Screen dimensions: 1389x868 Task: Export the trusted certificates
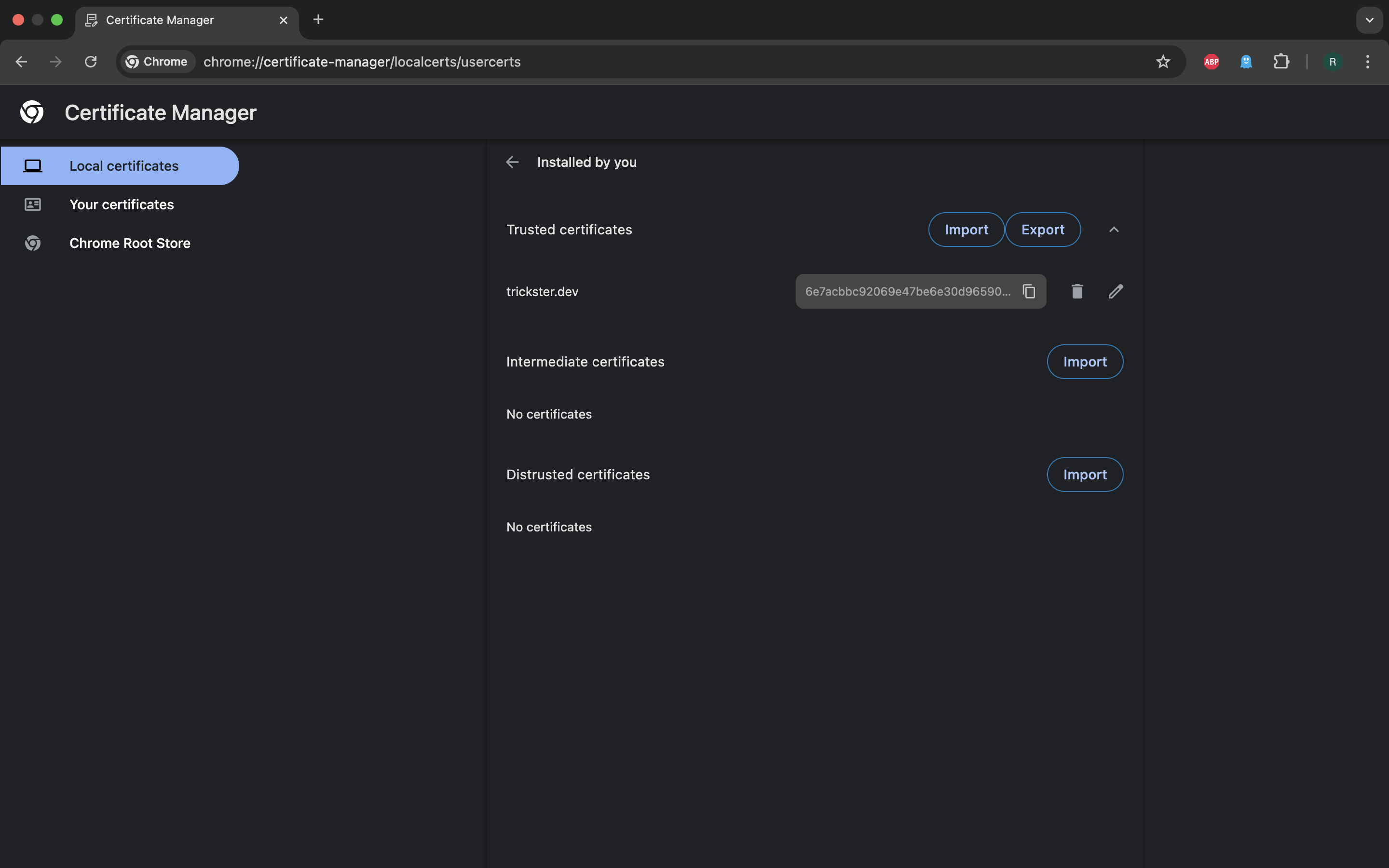pos(1042,230)
